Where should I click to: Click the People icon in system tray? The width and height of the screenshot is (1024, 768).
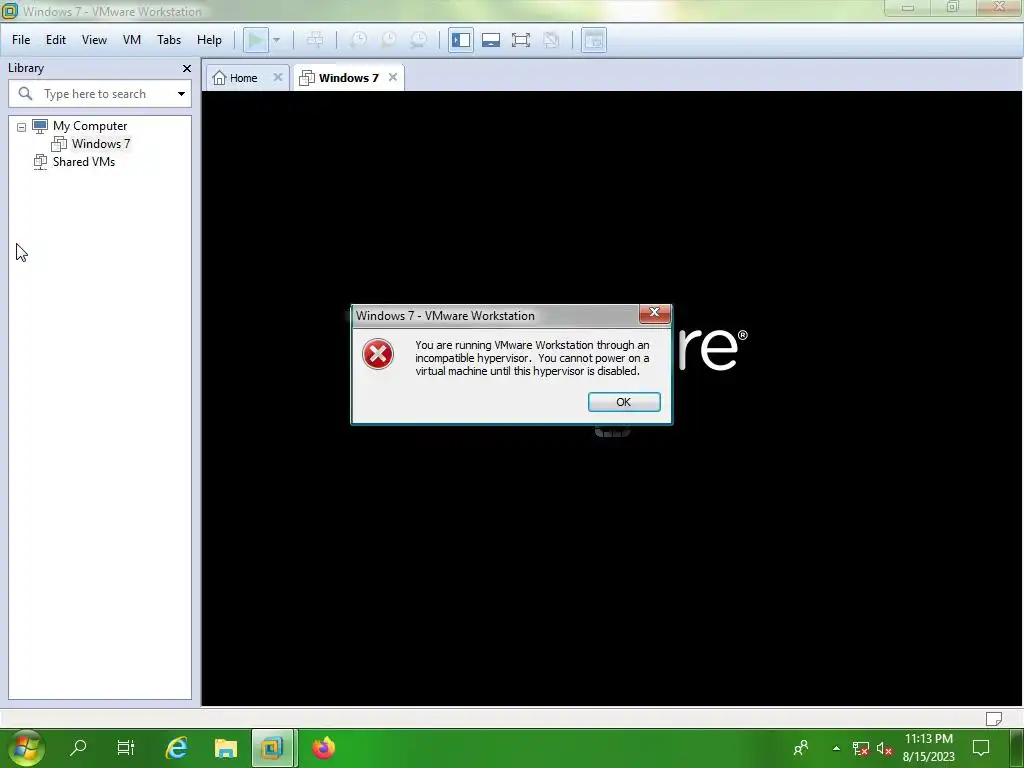[x=801, y=748]
